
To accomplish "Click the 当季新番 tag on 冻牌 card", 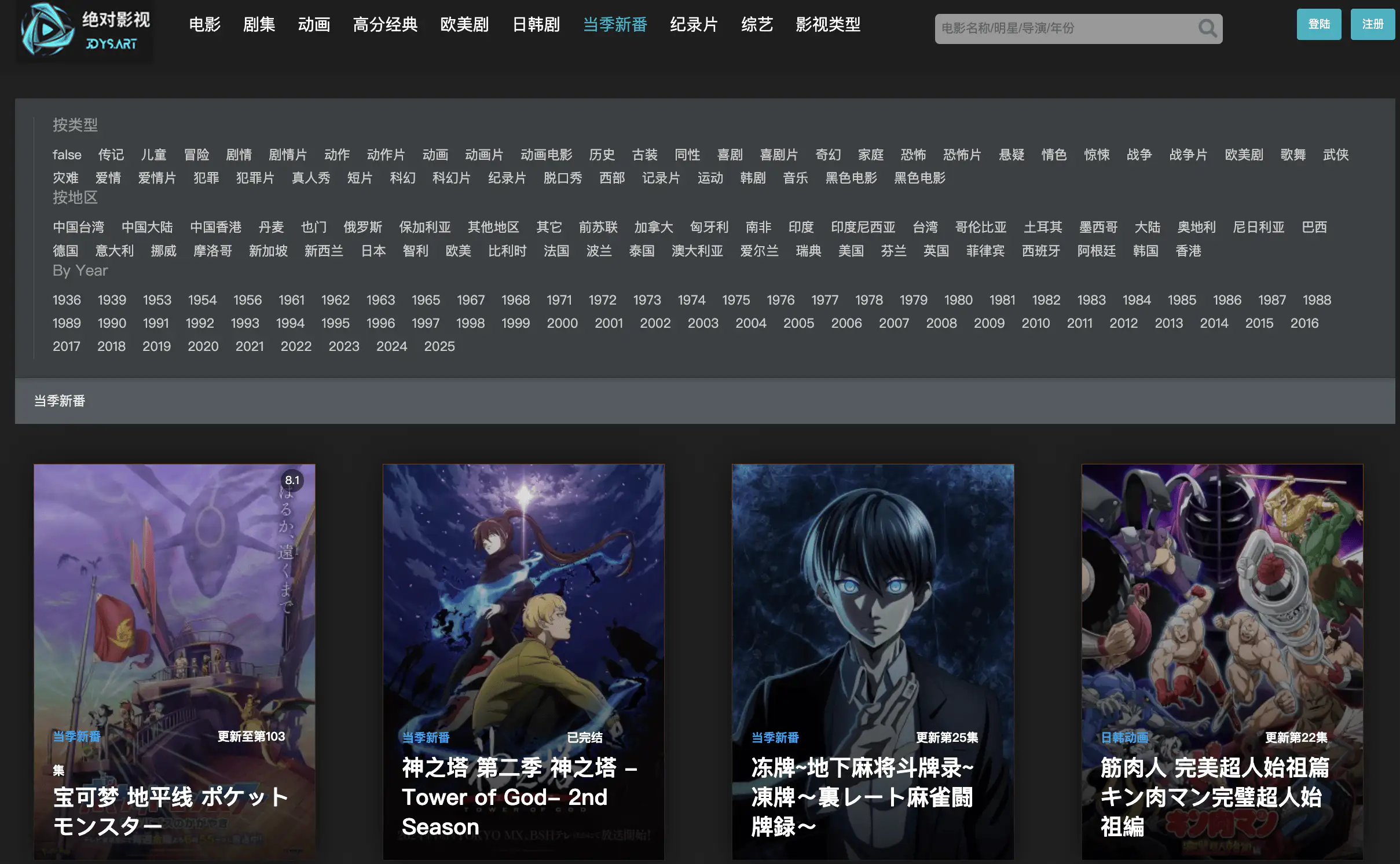I will point(775,737).
